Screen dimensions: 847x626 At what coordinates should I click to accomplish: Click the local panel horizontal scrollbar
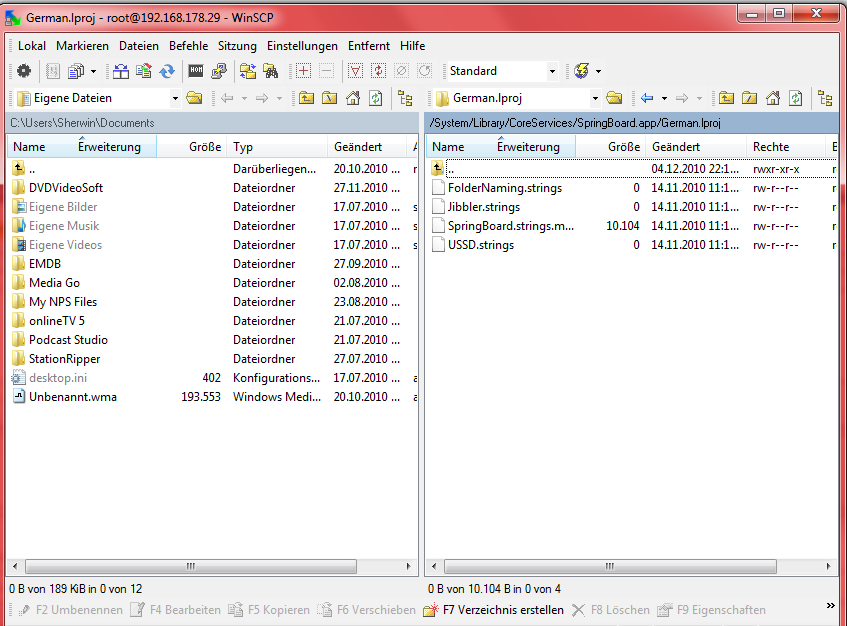[x=191, y=566]
